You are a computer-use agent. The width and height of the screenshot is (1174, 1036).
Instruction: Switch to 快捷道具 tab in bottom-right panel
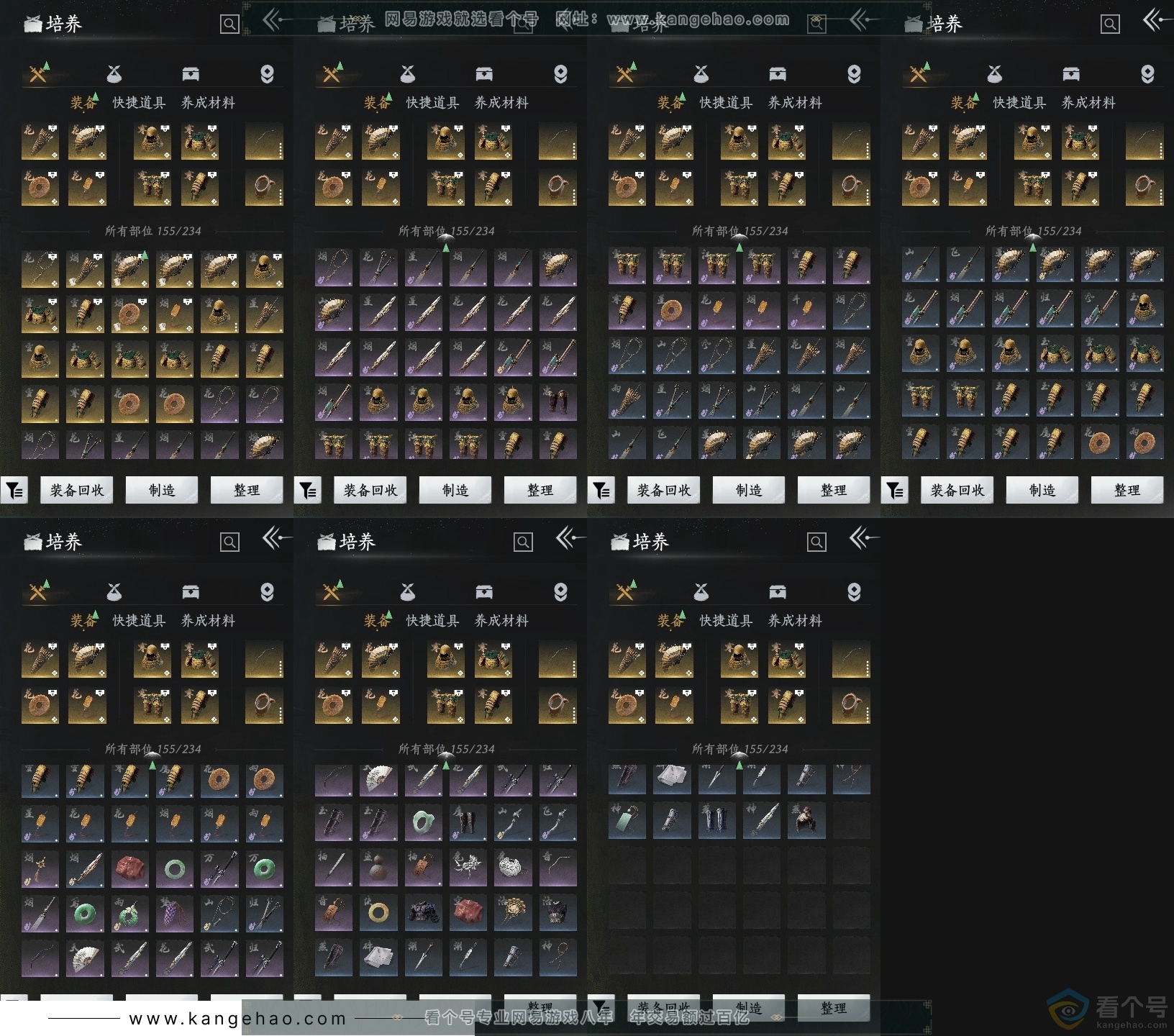click(x=727, y=621)
